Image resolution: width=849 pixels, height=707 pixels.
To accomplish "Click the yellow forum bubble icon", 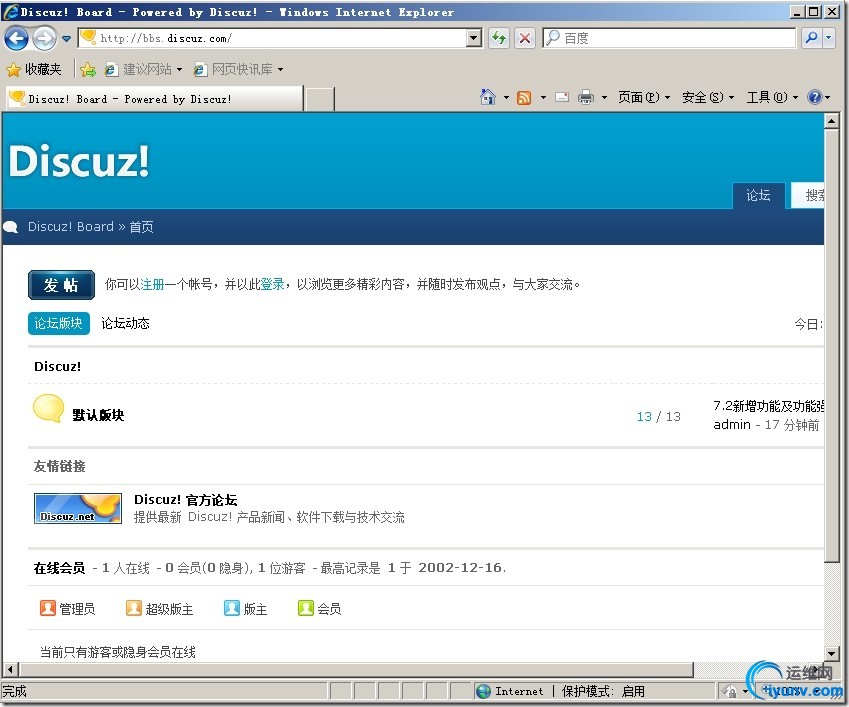I will (x=48, y=408).
